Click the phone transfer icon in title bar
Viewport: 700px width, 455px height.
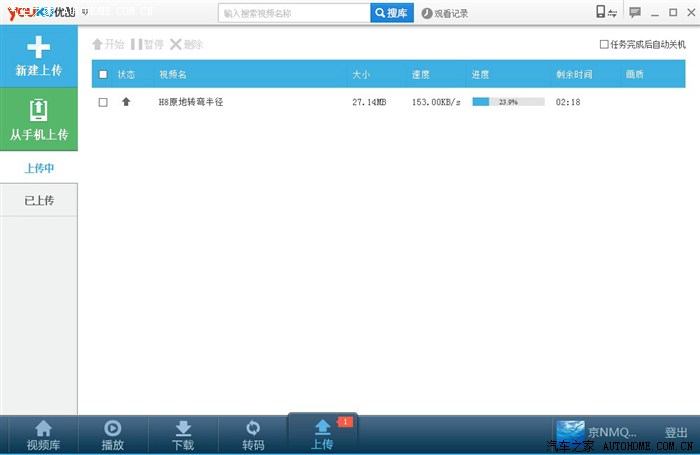tap(606, 13)
